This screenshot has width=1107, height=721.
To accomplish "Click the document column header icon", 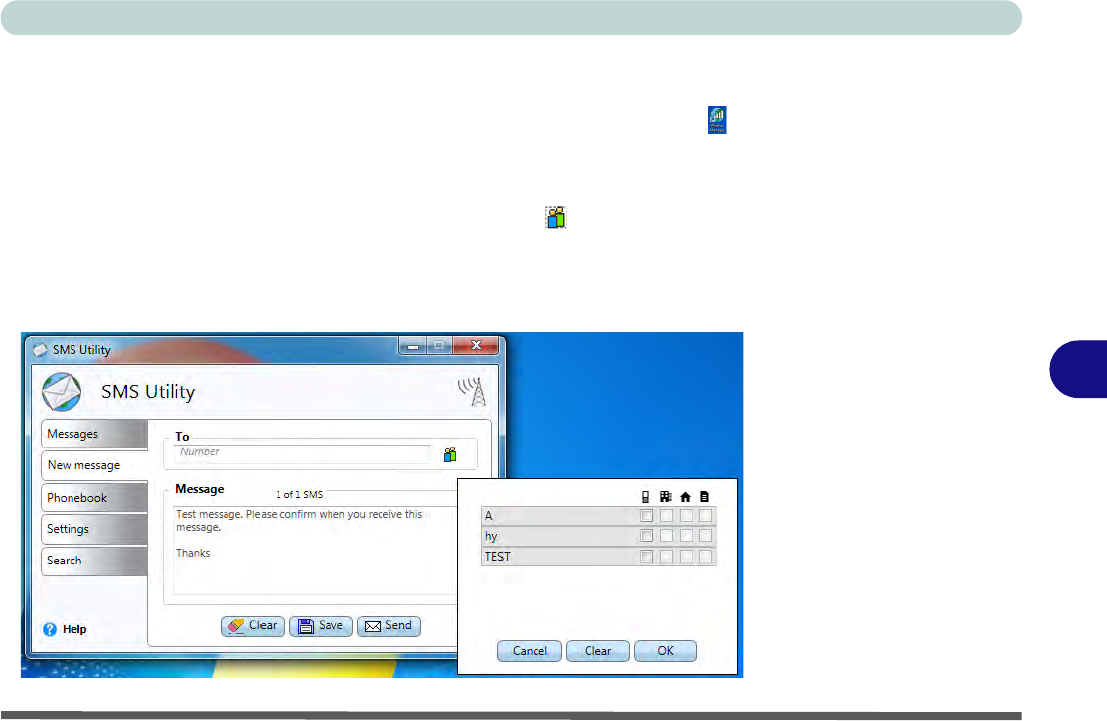I will [x=705, y=495].
